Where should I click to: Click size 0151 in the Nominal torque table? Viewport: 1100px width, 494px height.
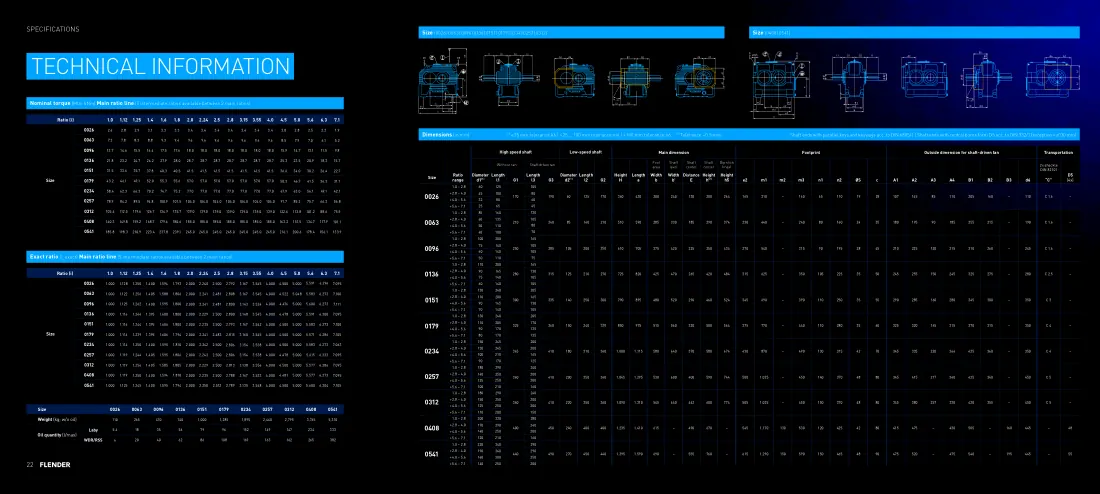[89, 171]
